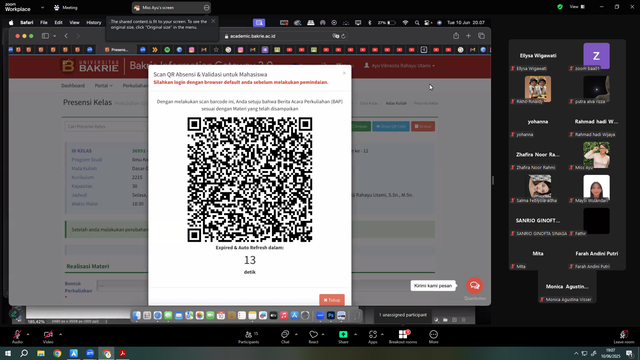Open audio options arrow next to Audio
This screenshot has width=640, height=360.
(x=28, y=334)
